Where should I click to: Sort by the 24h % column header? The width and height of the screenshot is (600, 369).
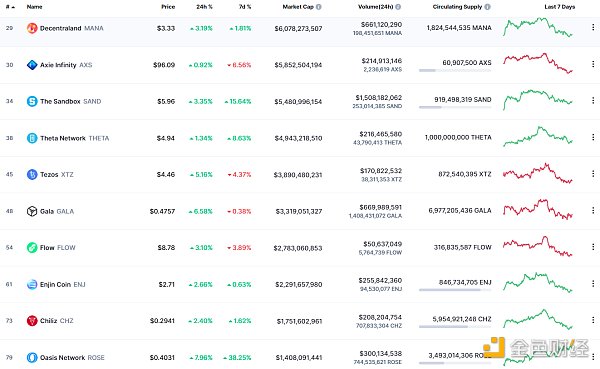[204, 7]
